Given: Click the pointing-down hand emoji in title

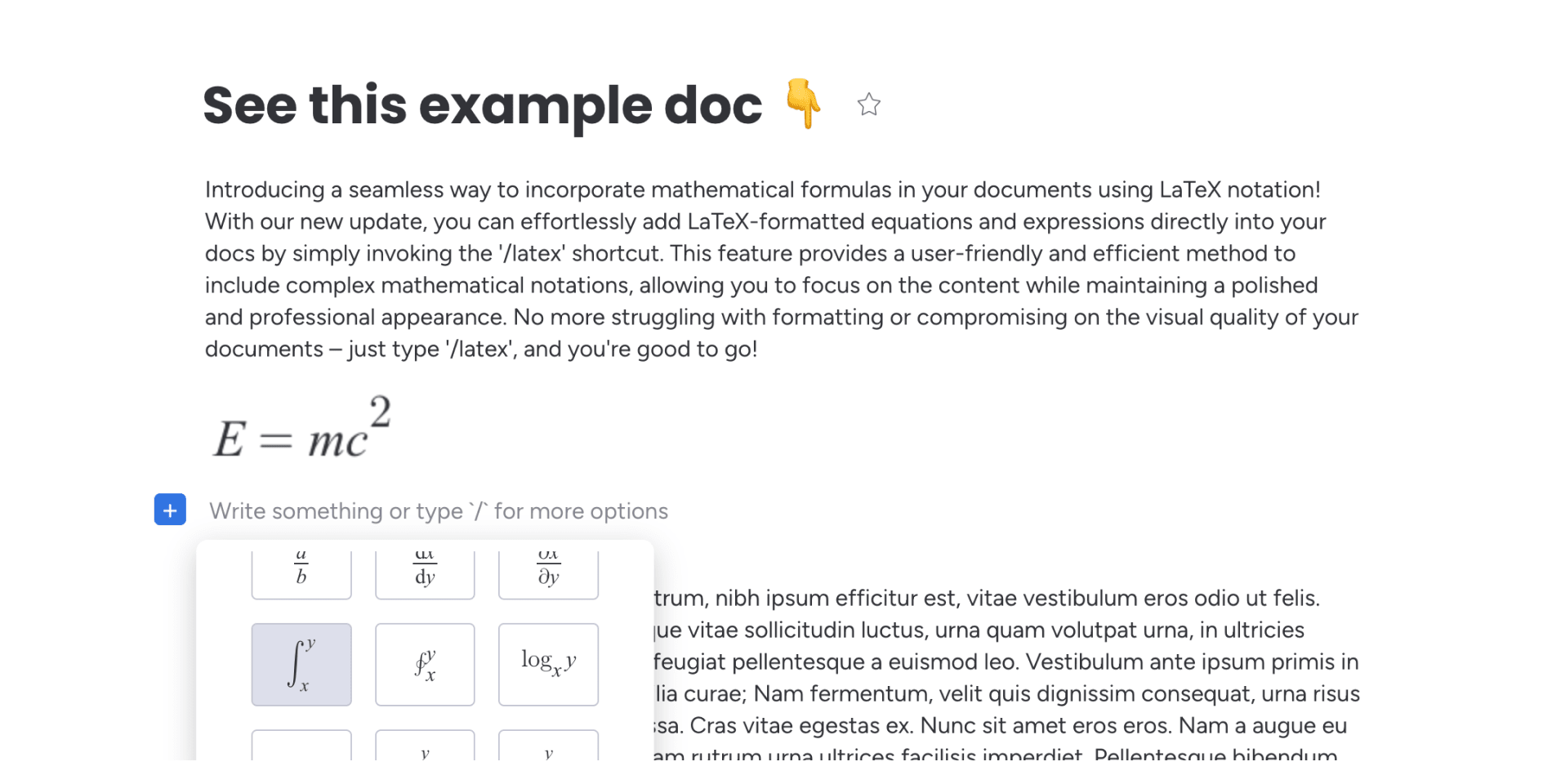Looking at the screenshot, I should (x=803, y=104).
